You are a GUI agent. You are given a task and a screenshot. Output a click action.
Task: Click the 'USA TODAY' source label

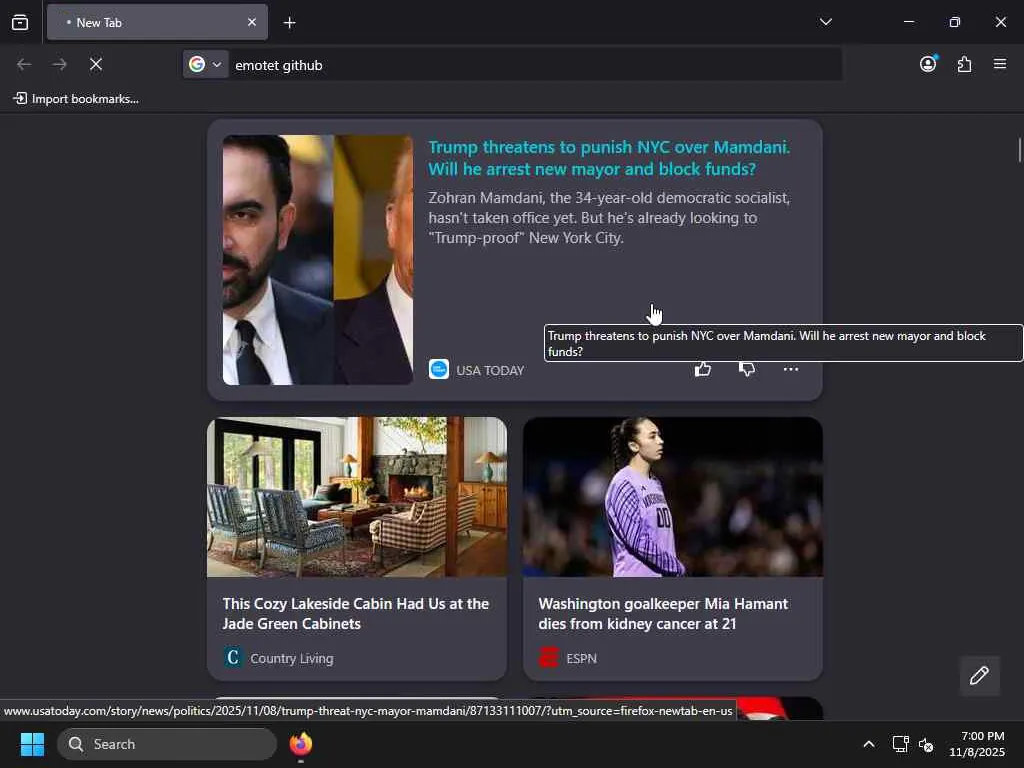pyautogui.click(x=490, y=370)
